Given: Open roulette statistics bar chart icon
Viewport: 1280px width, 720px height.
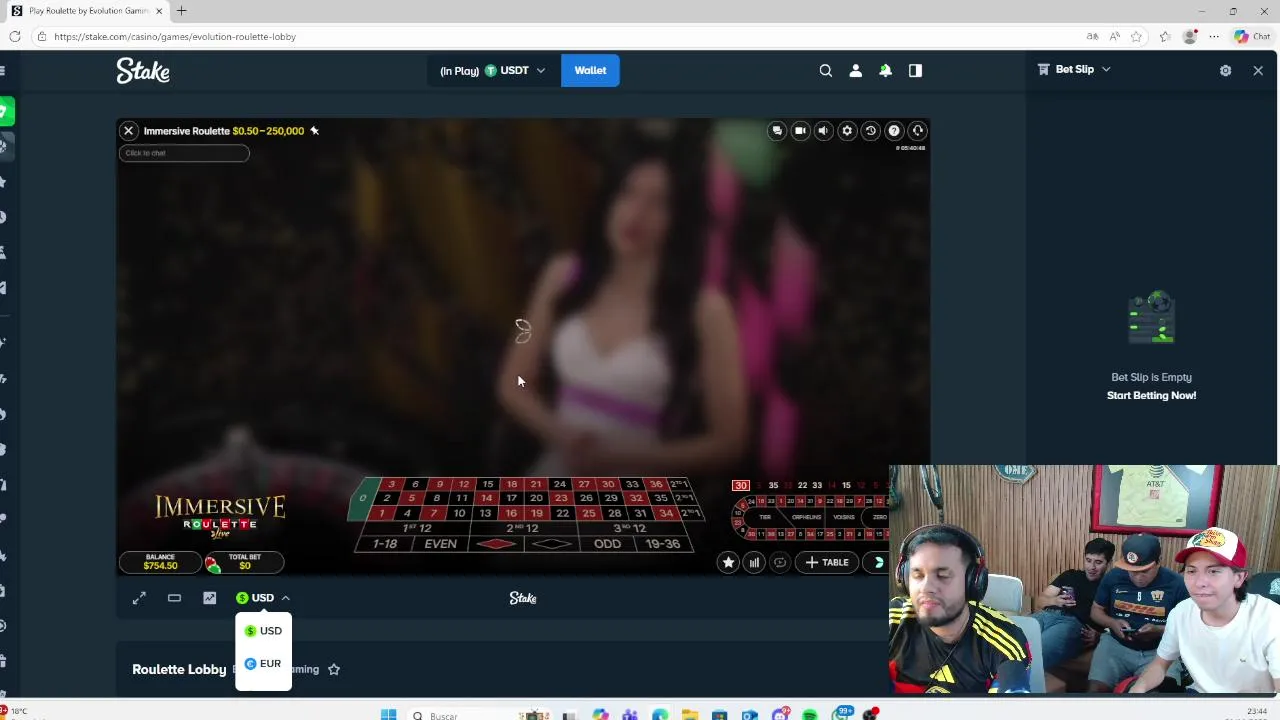Looking at the screenshot, I should point(754,562).
